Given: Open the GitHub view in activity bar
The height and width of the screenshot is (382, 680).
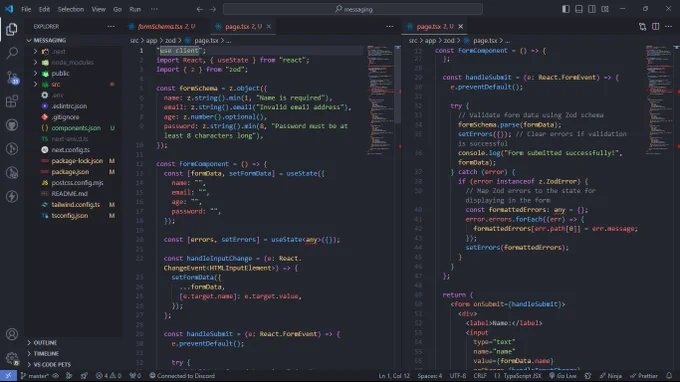Looking at the screenshot, I should [12, 125].
